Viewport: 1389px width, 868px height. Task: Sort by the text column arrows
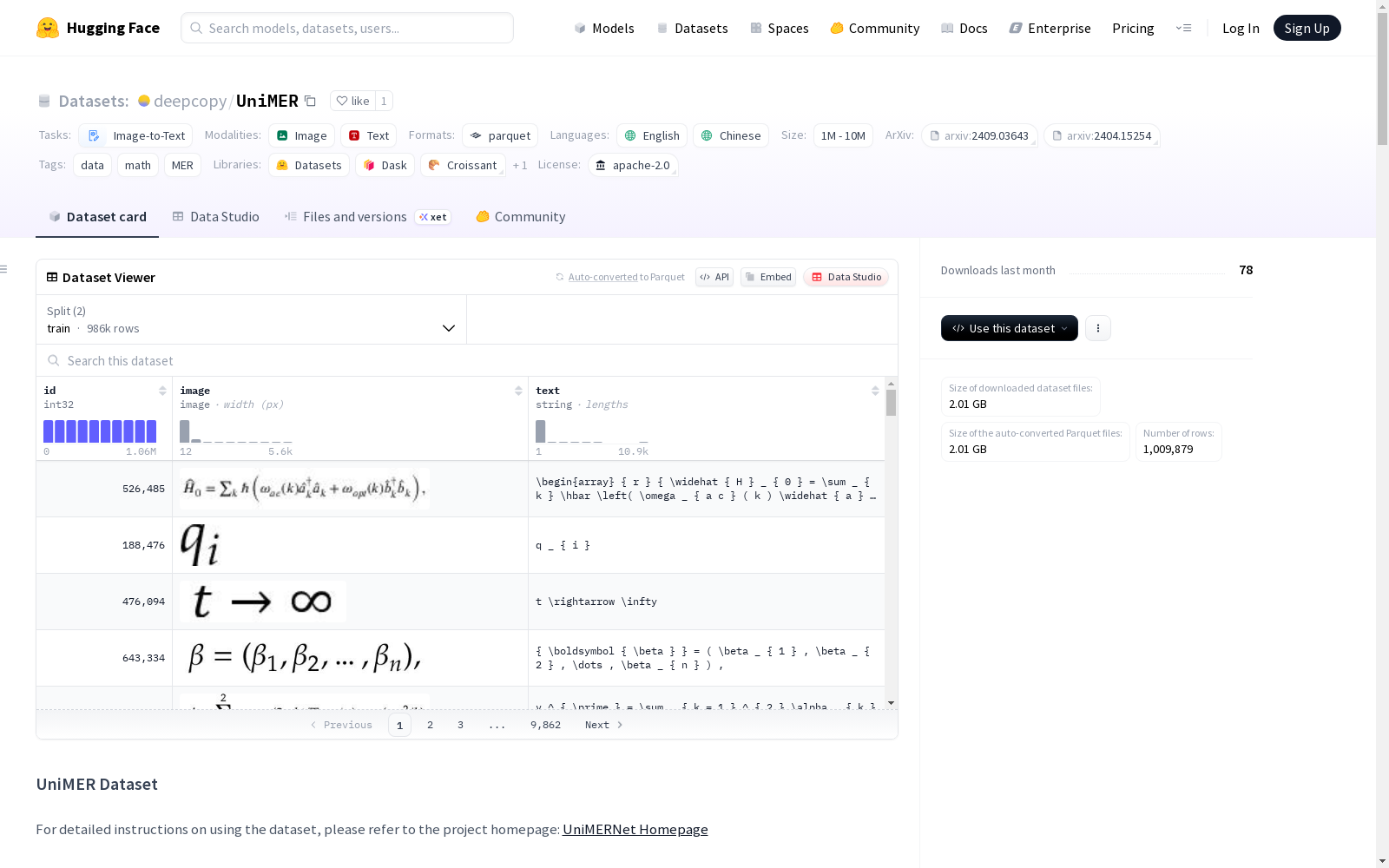(875, 391)
